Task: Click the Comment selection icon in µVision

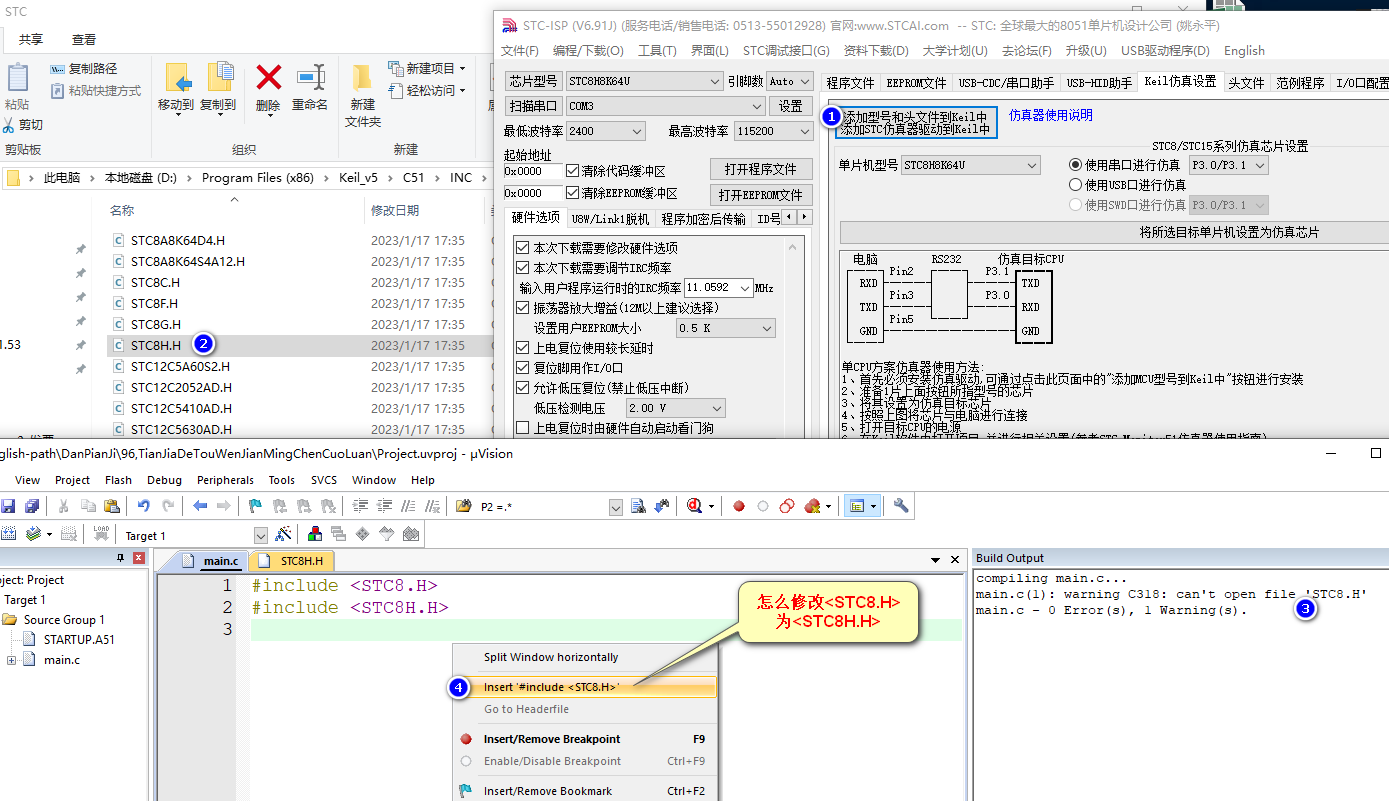Action: 408,506
